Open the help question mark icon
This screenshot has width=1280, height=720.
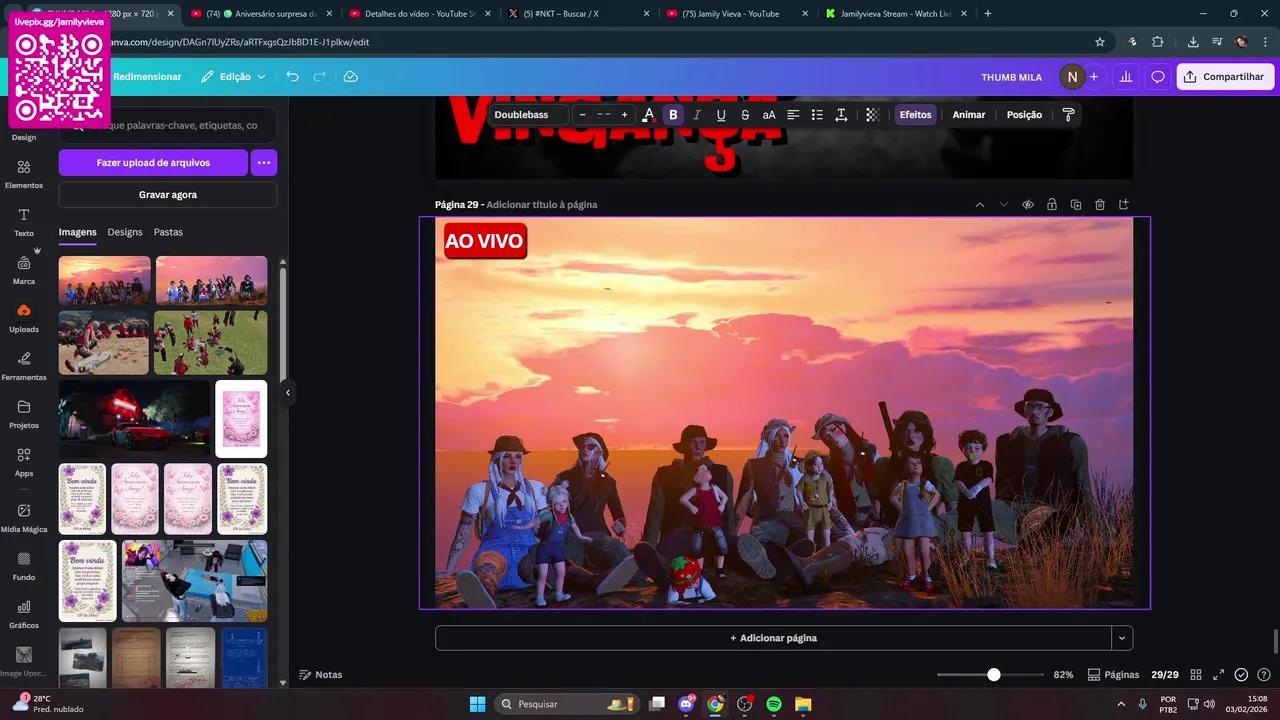(1264, 675)
